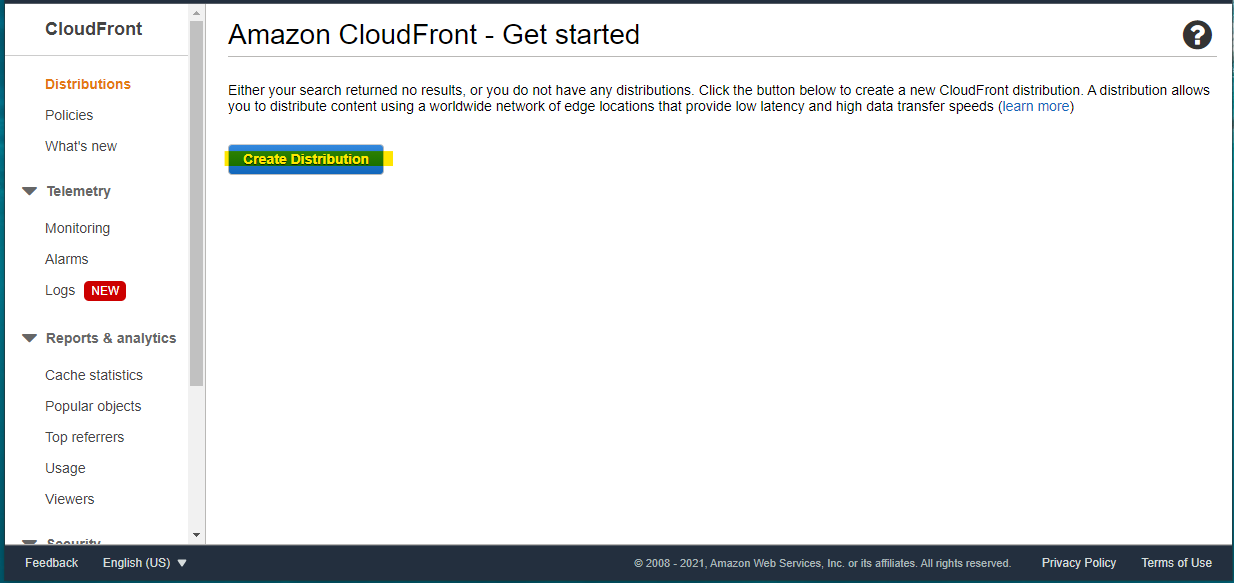
Task: Select Distributions in the sidebar
Action: point(87,84)
